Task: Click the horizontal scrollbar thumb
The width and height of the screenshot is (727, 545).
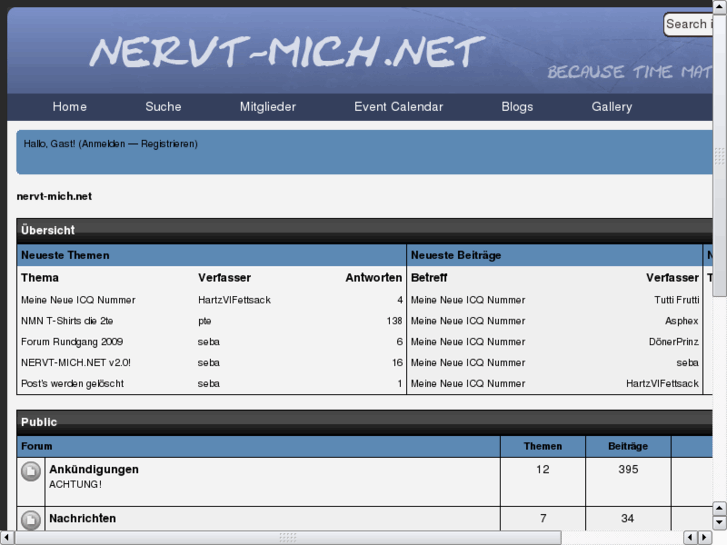Action: tap(287, 537)
